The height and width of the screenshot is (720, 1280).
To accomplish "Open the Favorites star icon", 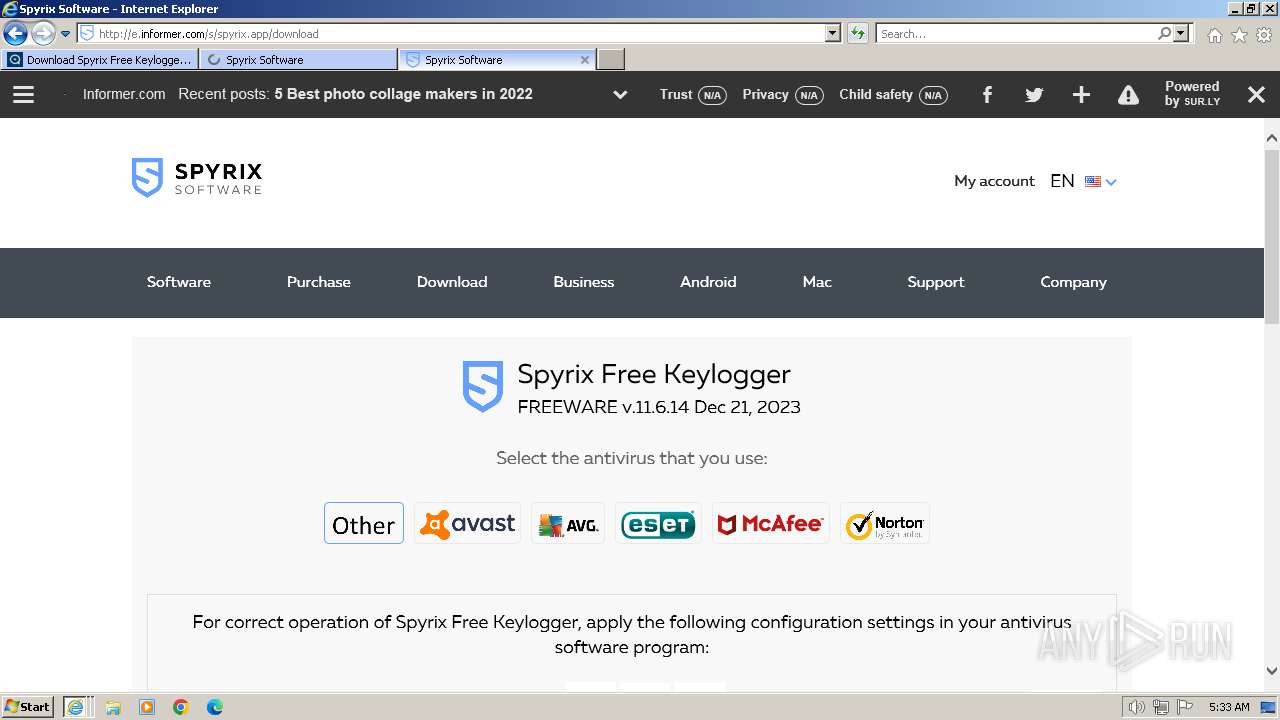I will pos(1239,35).
